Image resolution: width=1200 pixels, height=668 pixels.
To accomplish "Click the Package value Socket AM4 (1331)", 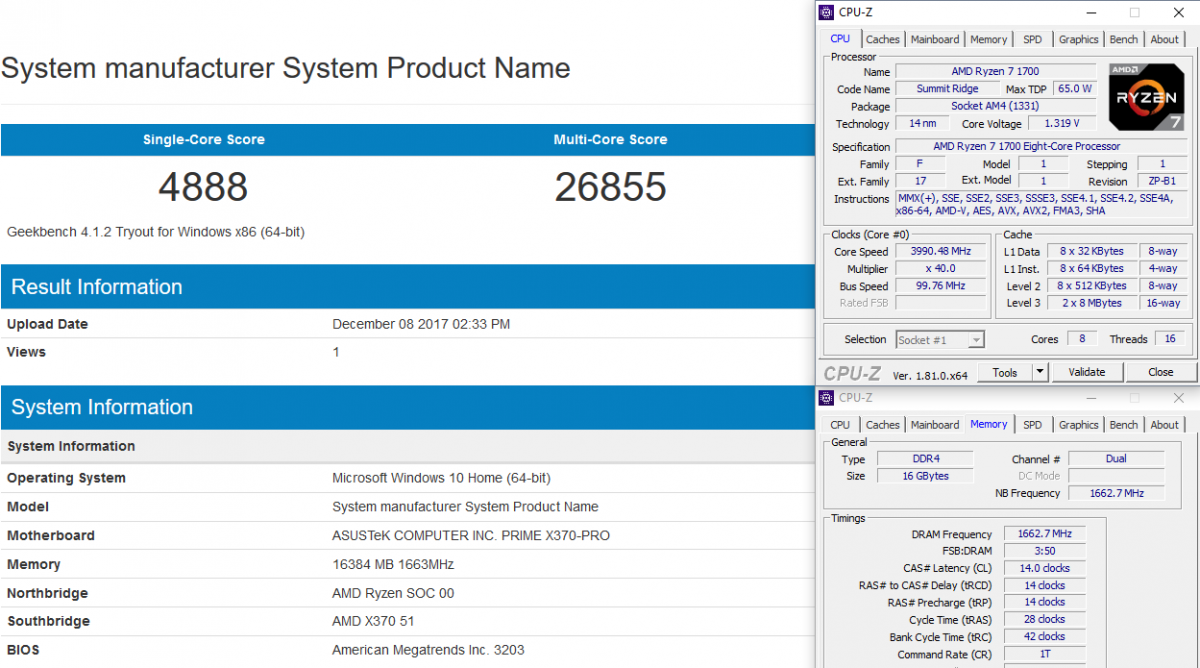I will click(996, 106).
